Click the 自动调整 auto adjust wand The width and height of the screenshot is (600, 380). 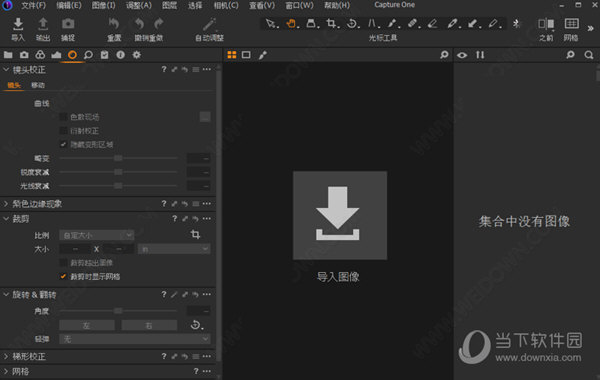[209, 24]
